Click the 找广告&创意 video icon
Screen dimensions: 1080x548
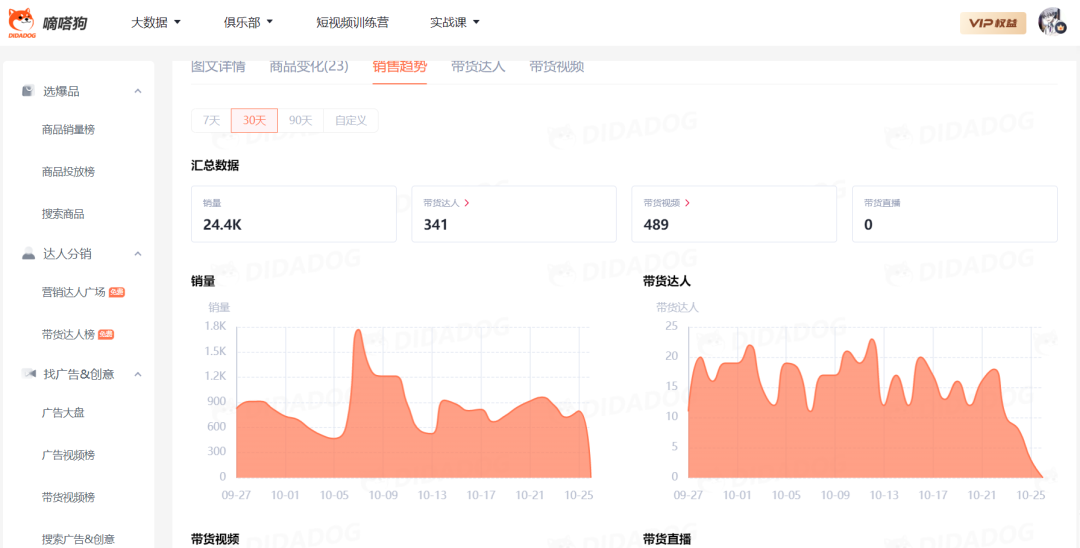point(28,374)
